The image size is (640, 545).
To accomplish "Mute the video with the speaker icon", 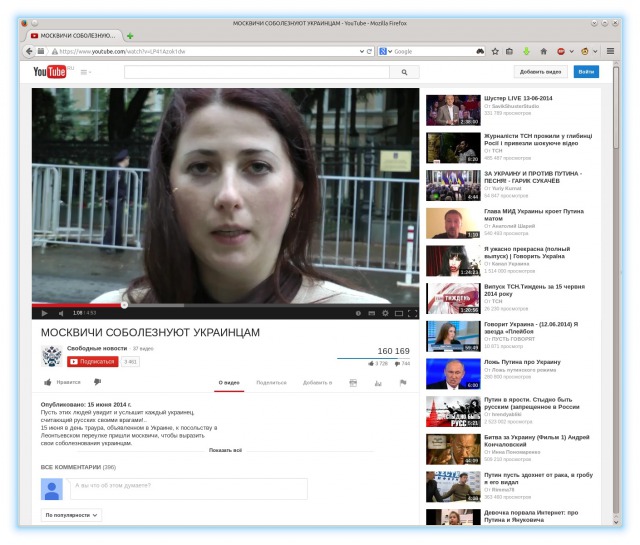I will click(60, 312).
